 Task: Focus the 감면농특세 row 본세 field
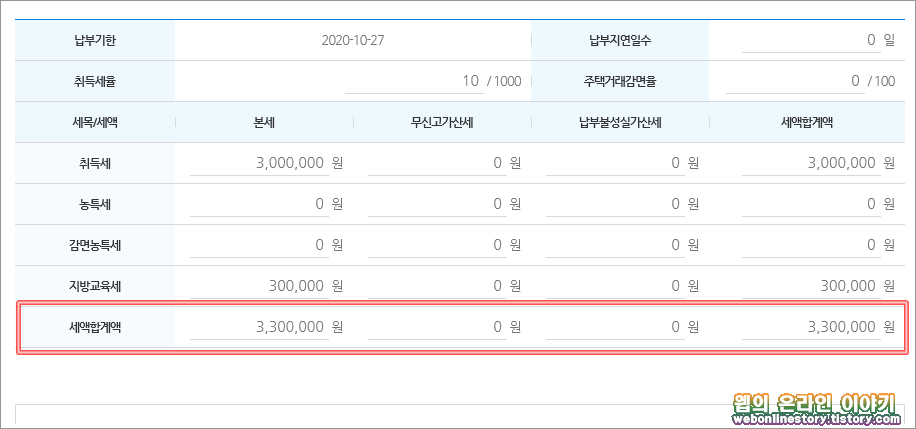[259, 245]
